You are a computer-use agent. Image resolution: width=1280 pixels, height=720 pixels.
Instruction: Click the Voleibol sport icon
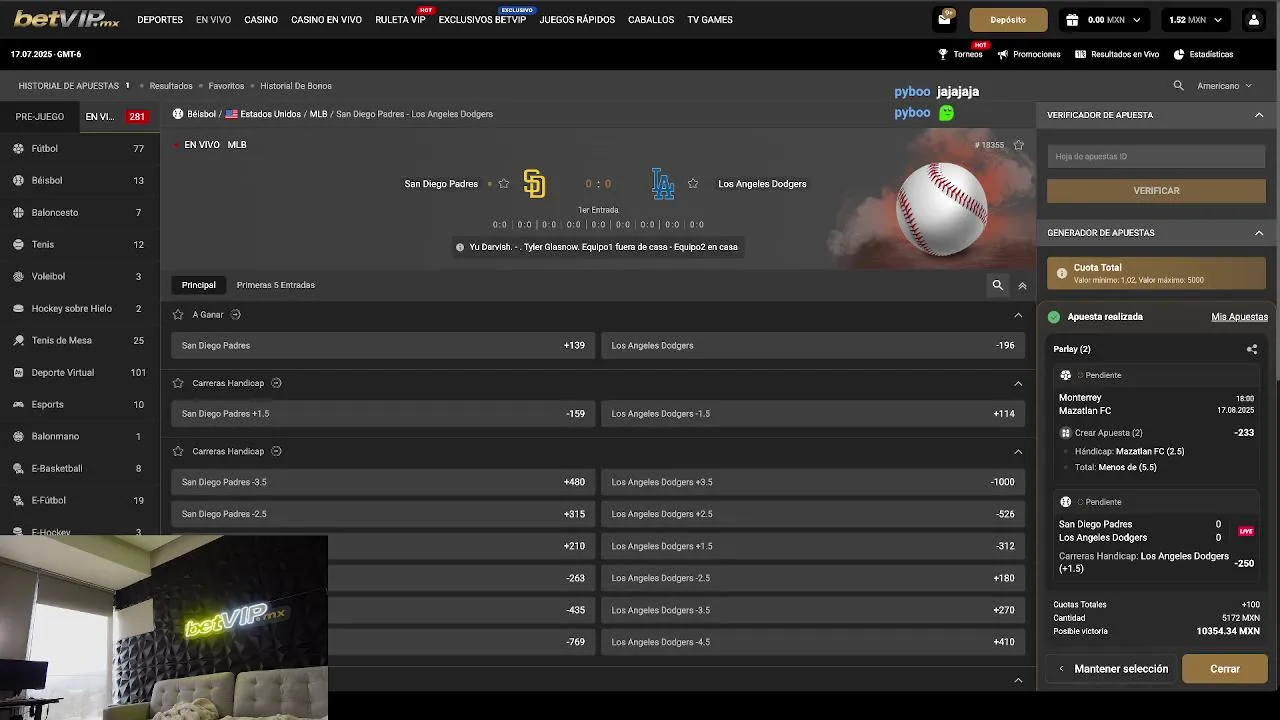click(19, 276)
